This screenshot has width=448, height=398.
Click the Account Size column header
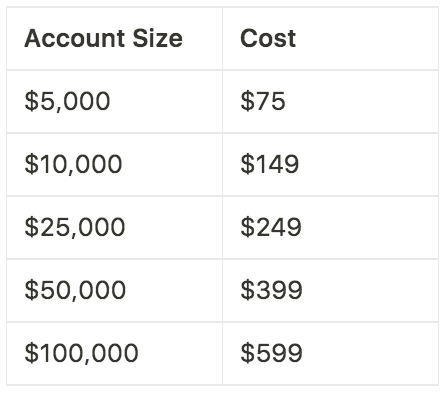[114, 39]
